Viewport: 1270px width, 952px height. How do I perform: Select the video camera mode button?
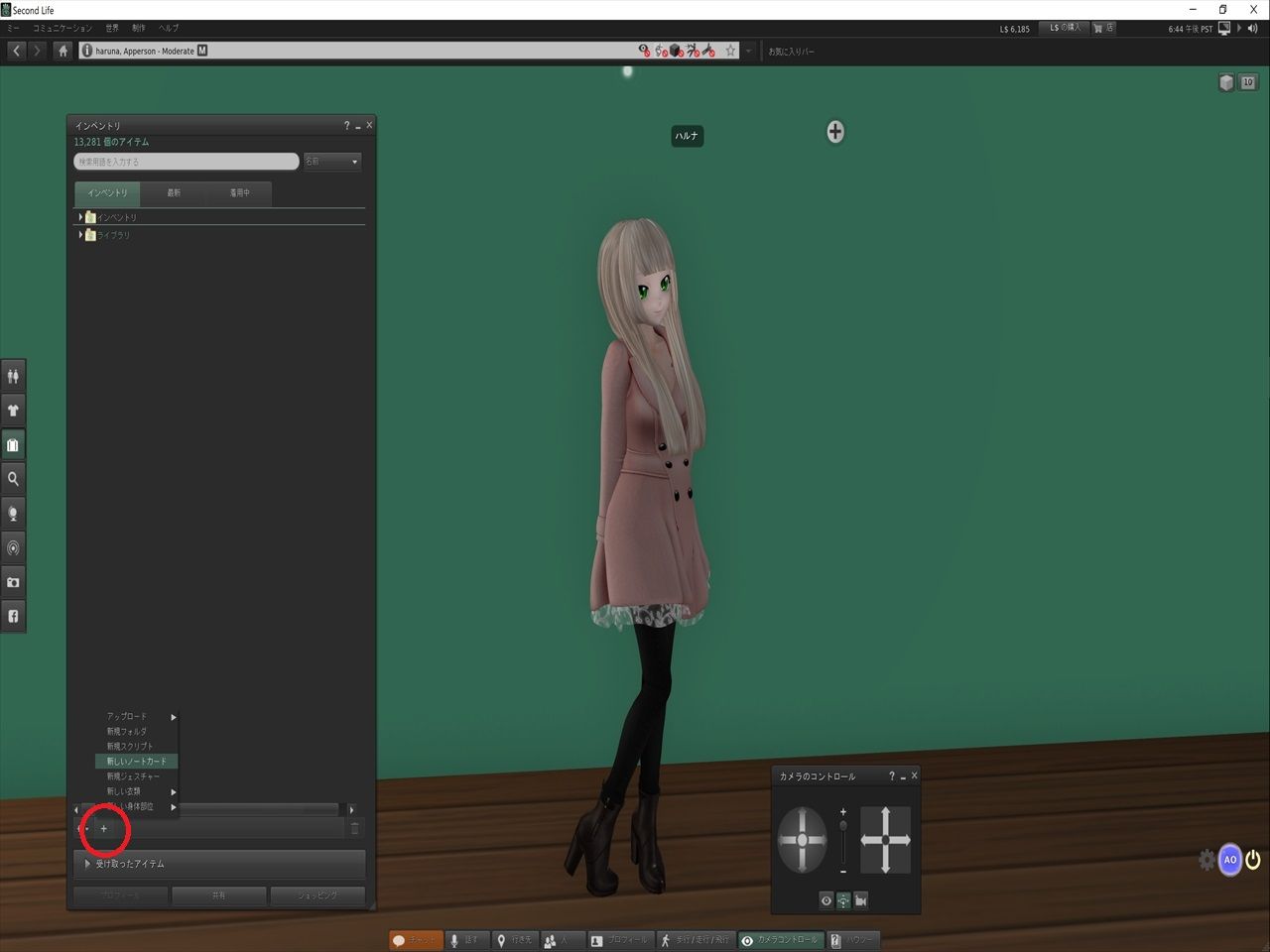[x=861, y=900]
